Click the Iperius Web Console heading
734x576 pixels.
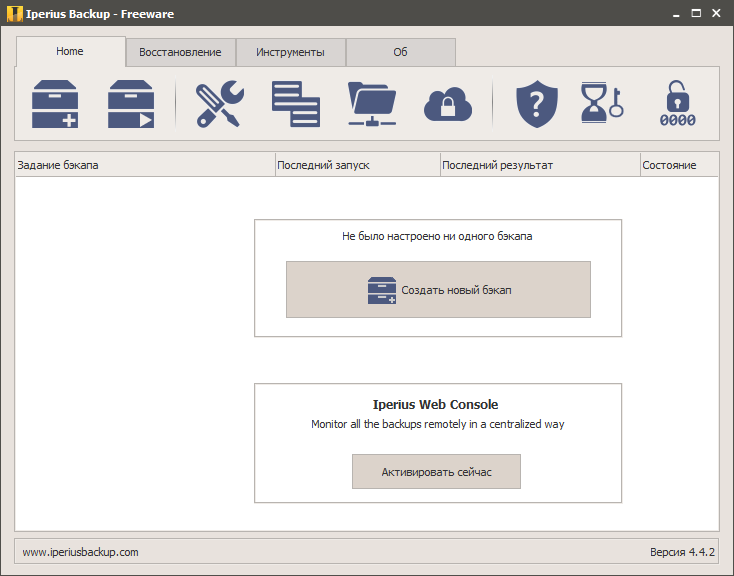[435, 404]
